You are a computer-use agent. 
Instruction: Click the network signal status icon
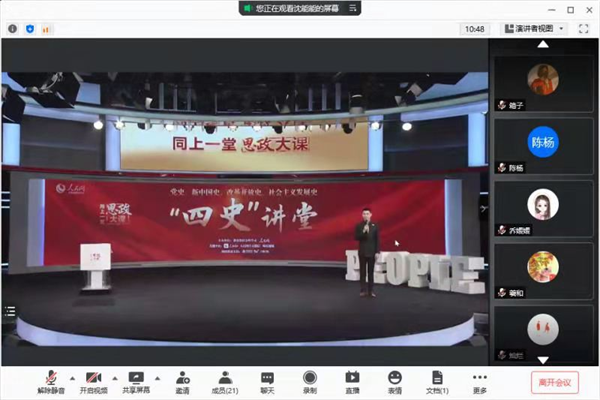tap(47, 29)
